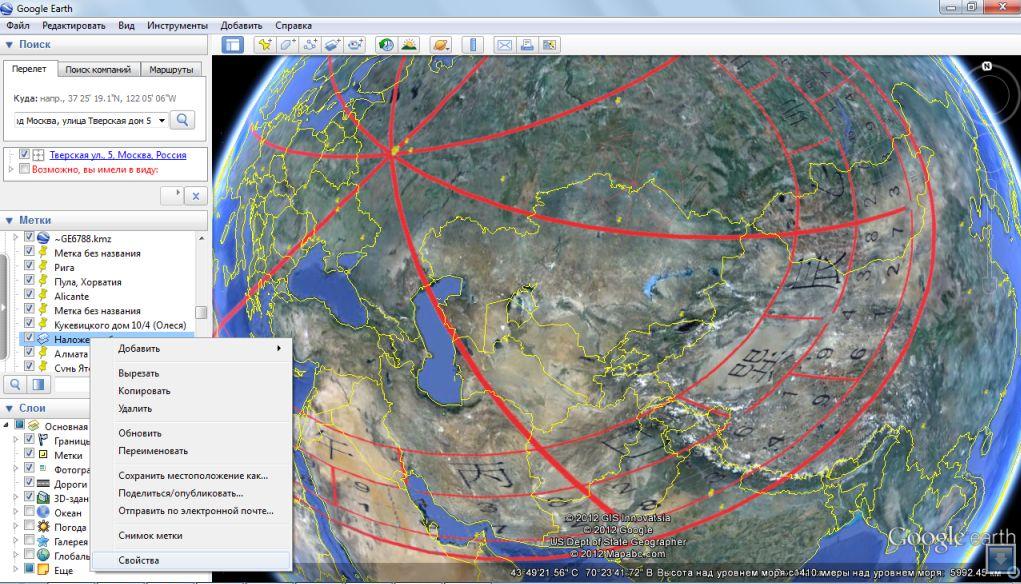This screenshot has width=1021, height=584.
Task: Click the email envelope toolbar icon
Action: pyautogui.click(x=504, y=44)
